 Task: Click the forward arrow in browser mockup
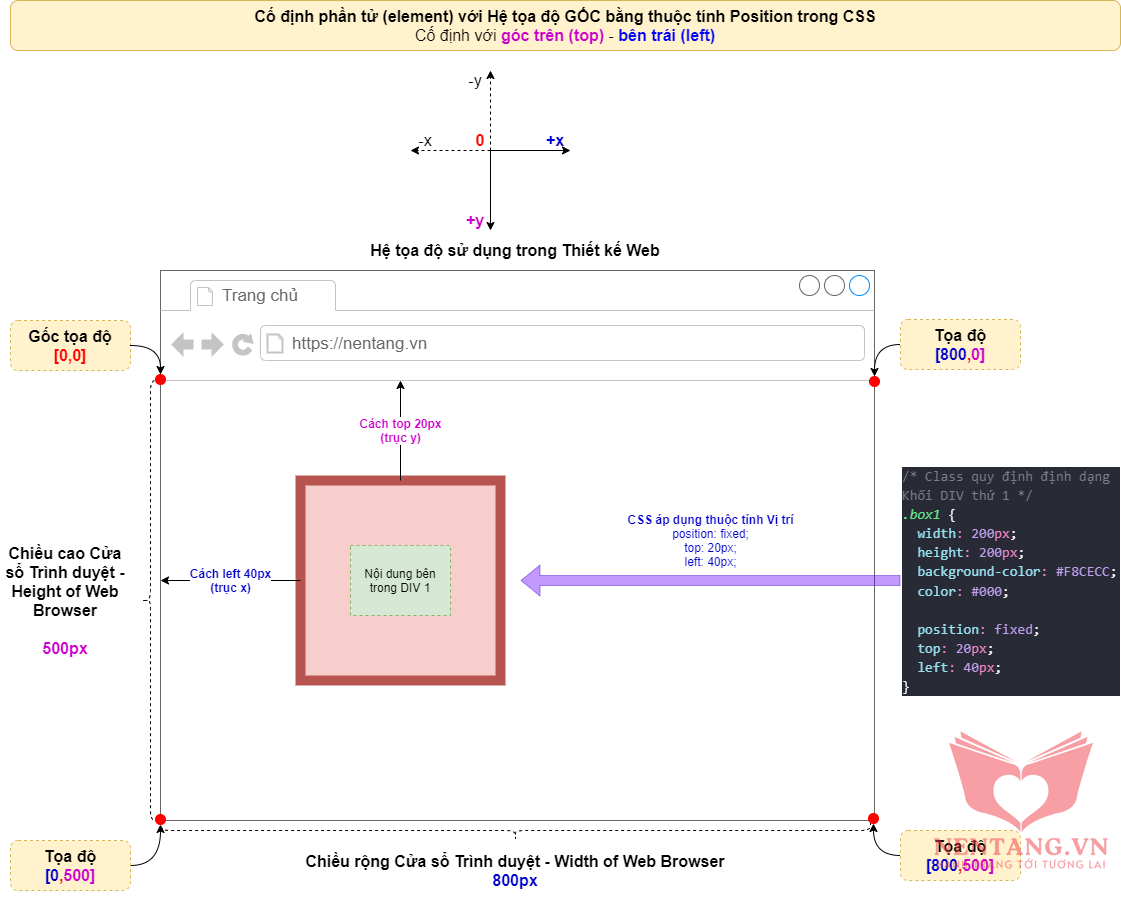[x=212, y=345]
